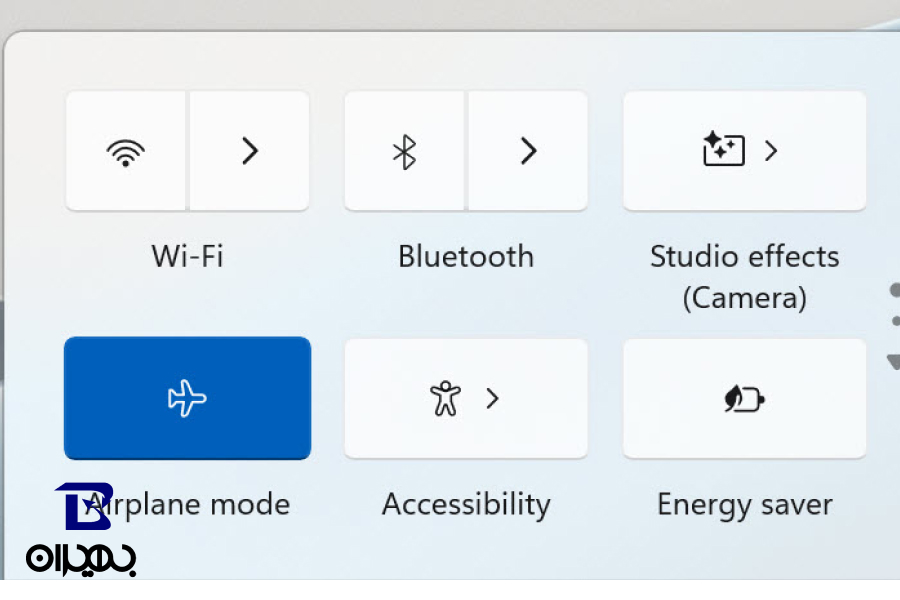The image size is (900, 600).
Task: Click the Studio effects camera sparkle icon
Action: click(724, 151)
